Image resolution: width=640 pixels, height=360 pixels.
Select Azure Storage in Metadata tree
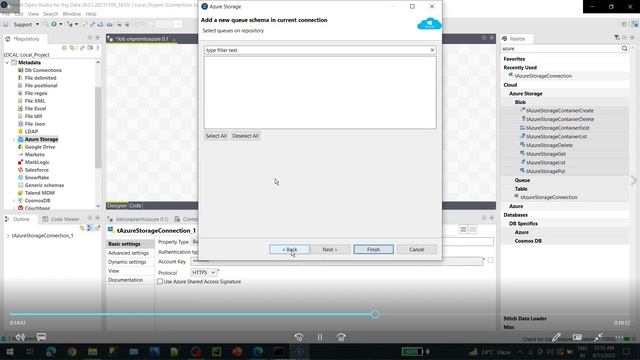(41, 139)
